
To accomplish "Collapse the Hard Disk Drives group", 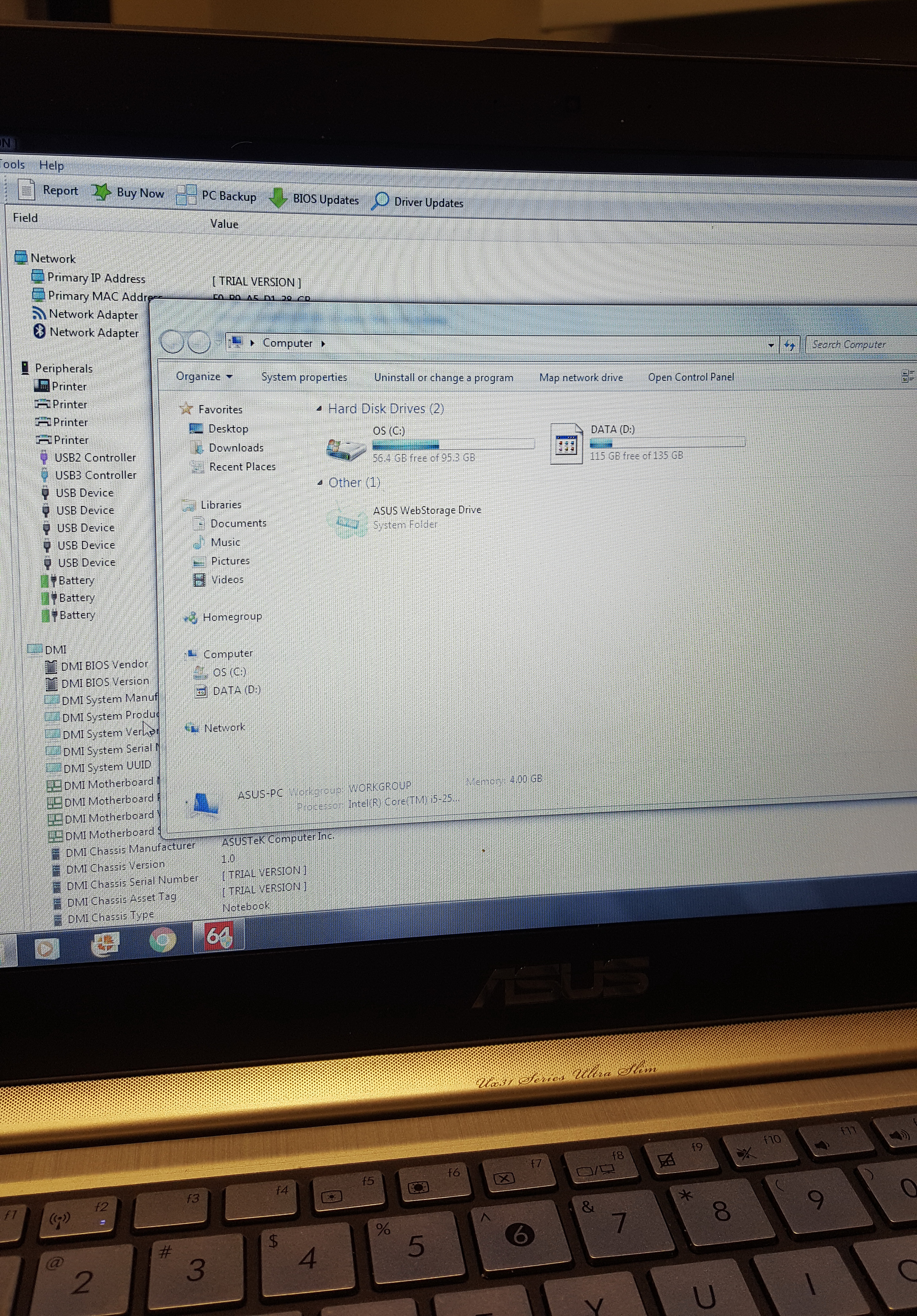I will (319, 409).
